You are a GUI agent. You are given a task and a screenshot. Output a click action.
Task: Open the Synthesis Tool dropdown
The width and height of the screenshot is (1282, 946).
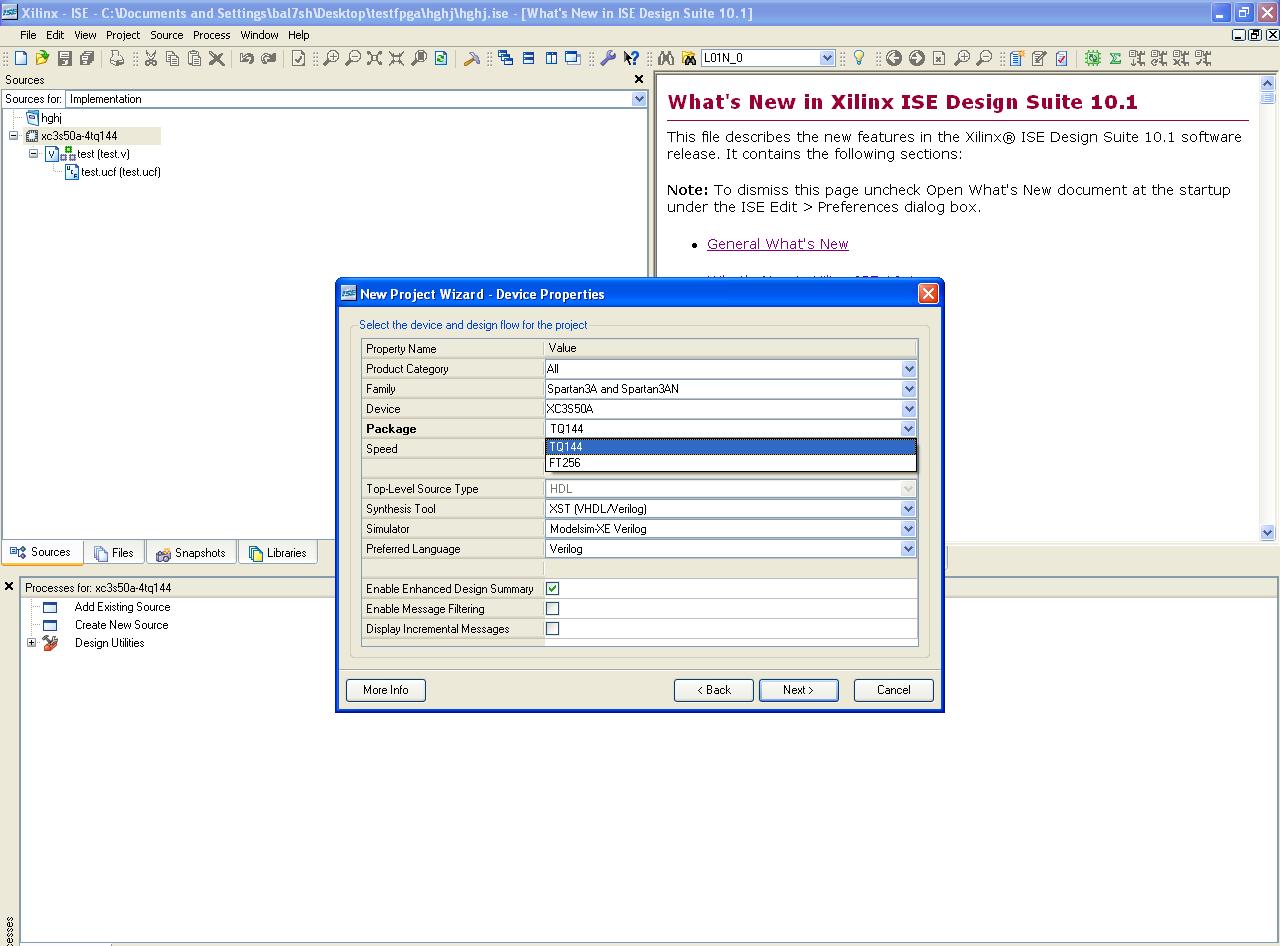909,509
